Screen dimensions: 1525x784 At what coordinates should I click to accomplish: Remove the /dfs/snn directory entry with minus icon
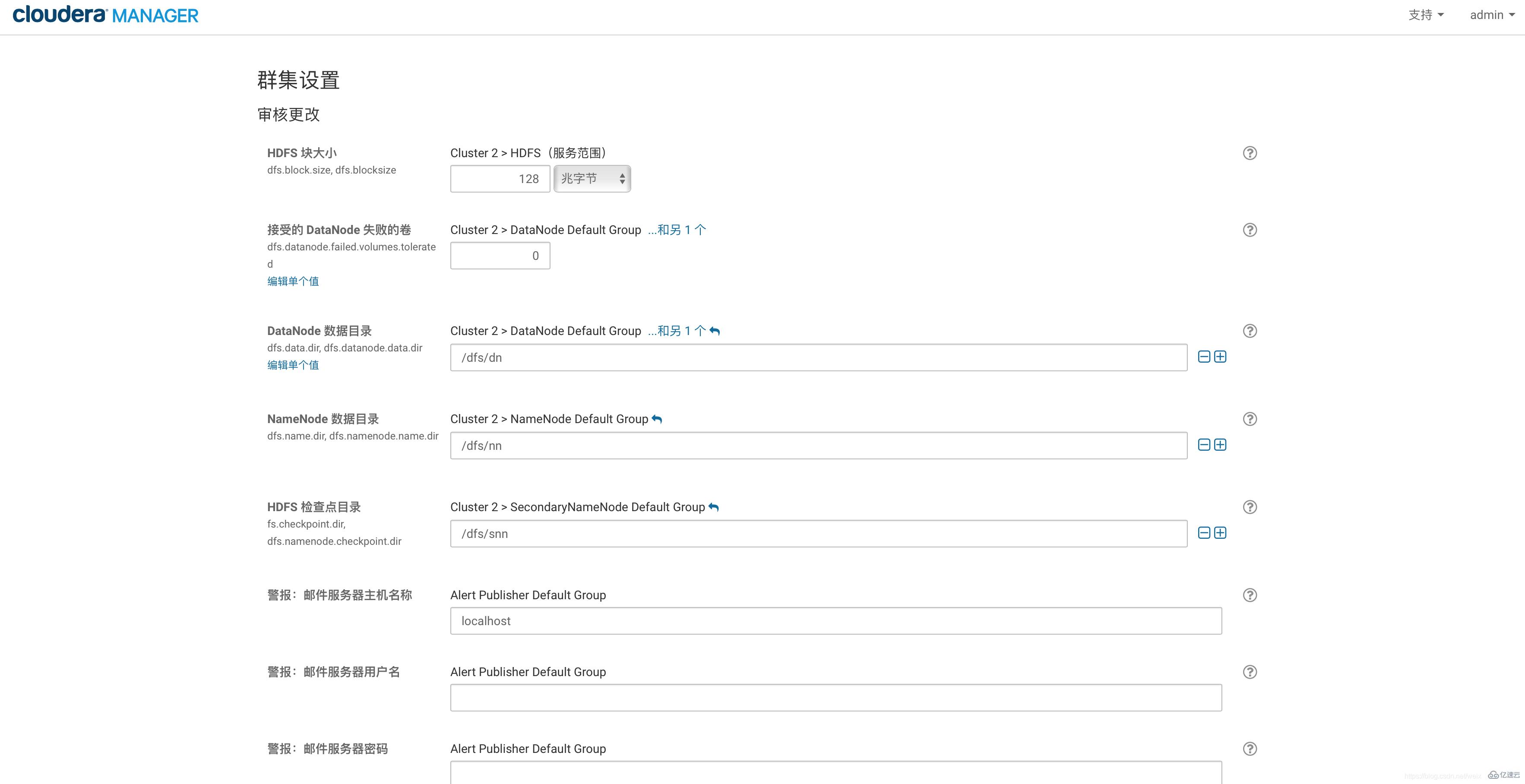pos(1204,533)
